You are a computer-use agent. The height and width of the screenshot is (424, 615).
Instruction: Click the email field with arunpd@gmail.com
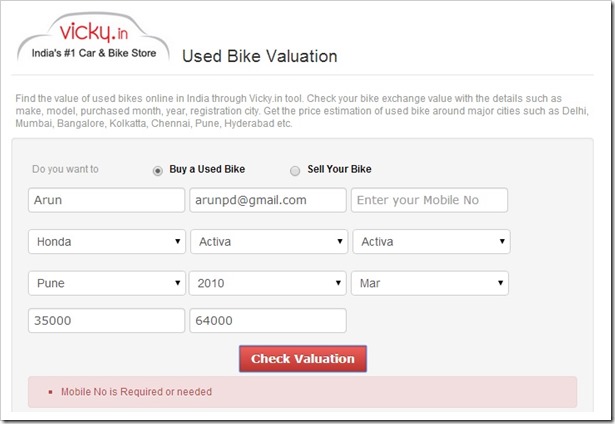click(267, 200)
